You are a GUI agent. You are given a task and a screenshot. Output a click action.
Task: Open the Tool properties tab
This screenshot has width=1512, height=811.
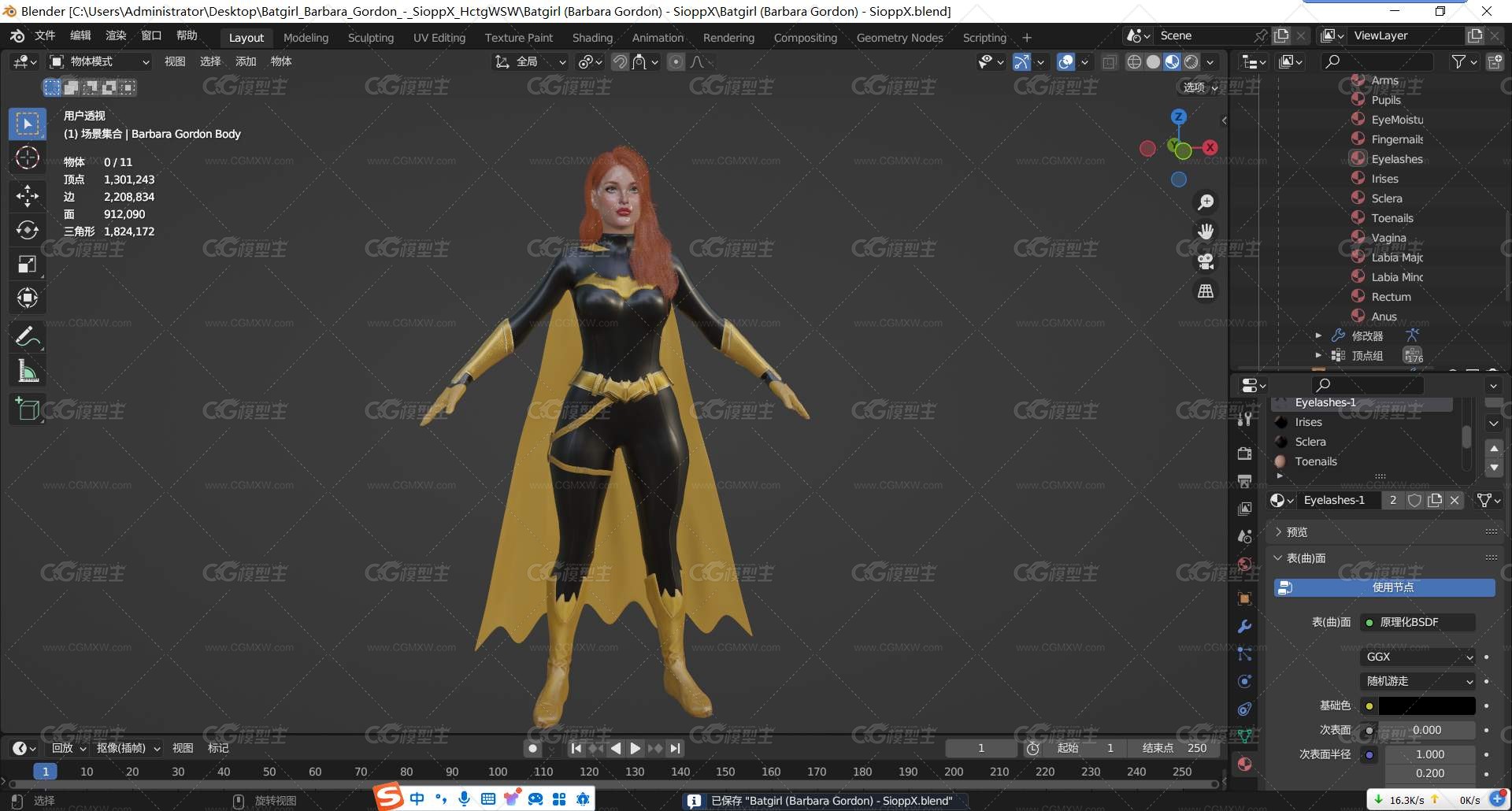click(x=1245, y=419)
